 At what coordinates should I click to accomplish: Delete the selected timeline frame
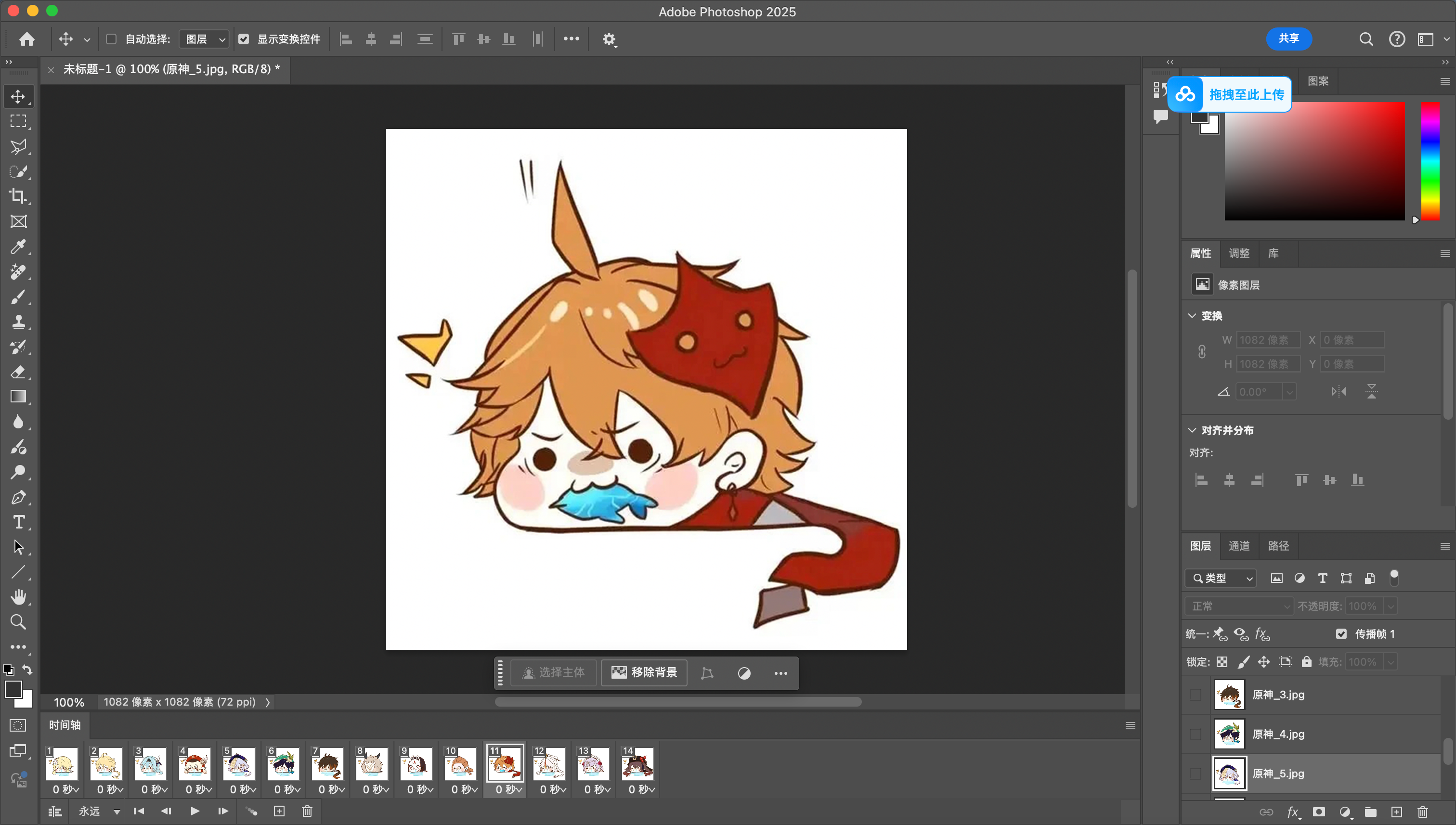click(x=307, y=812)
